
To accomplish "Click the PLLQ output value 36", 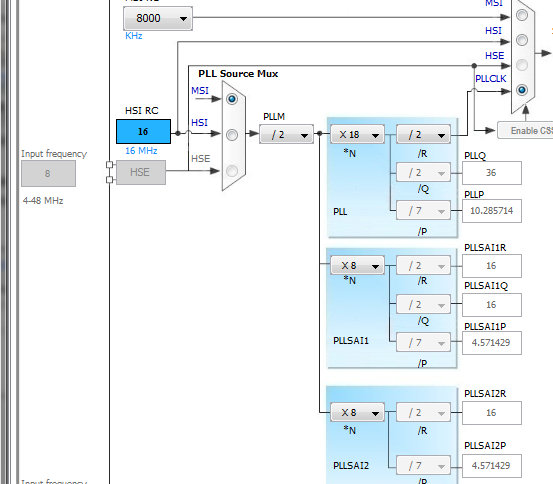I will (x=492, y=173).
